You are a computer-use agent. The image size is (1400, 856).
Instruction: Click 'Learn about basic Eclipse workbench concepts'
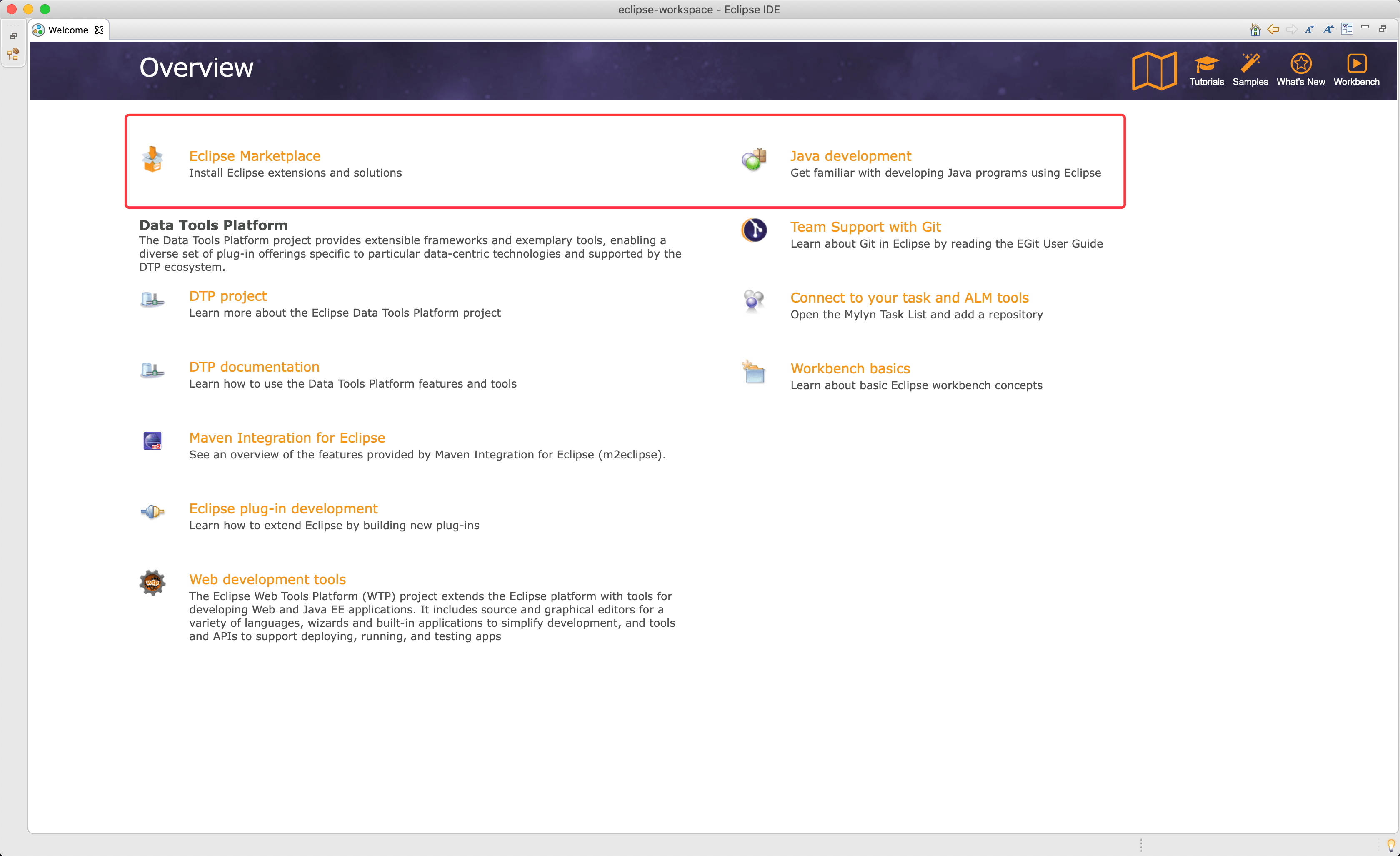(x=917, y=385)
